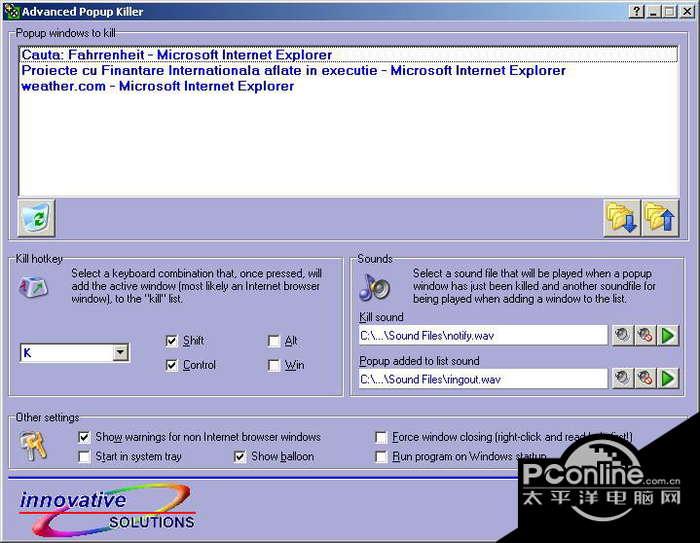Browse for Kill sound file
This screenshot has height=543, width=700.
[622, 335]
